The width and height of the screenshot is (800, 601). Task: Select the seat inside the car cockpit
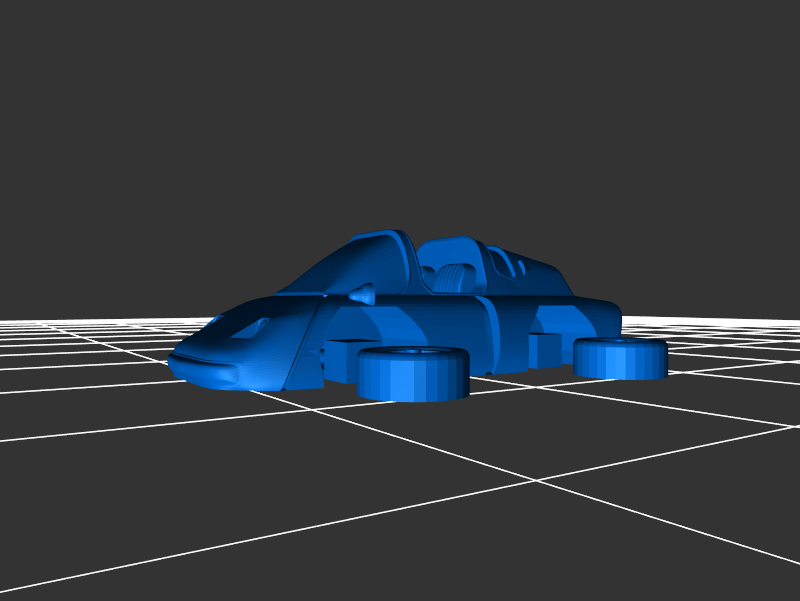(x=456, y=275)
